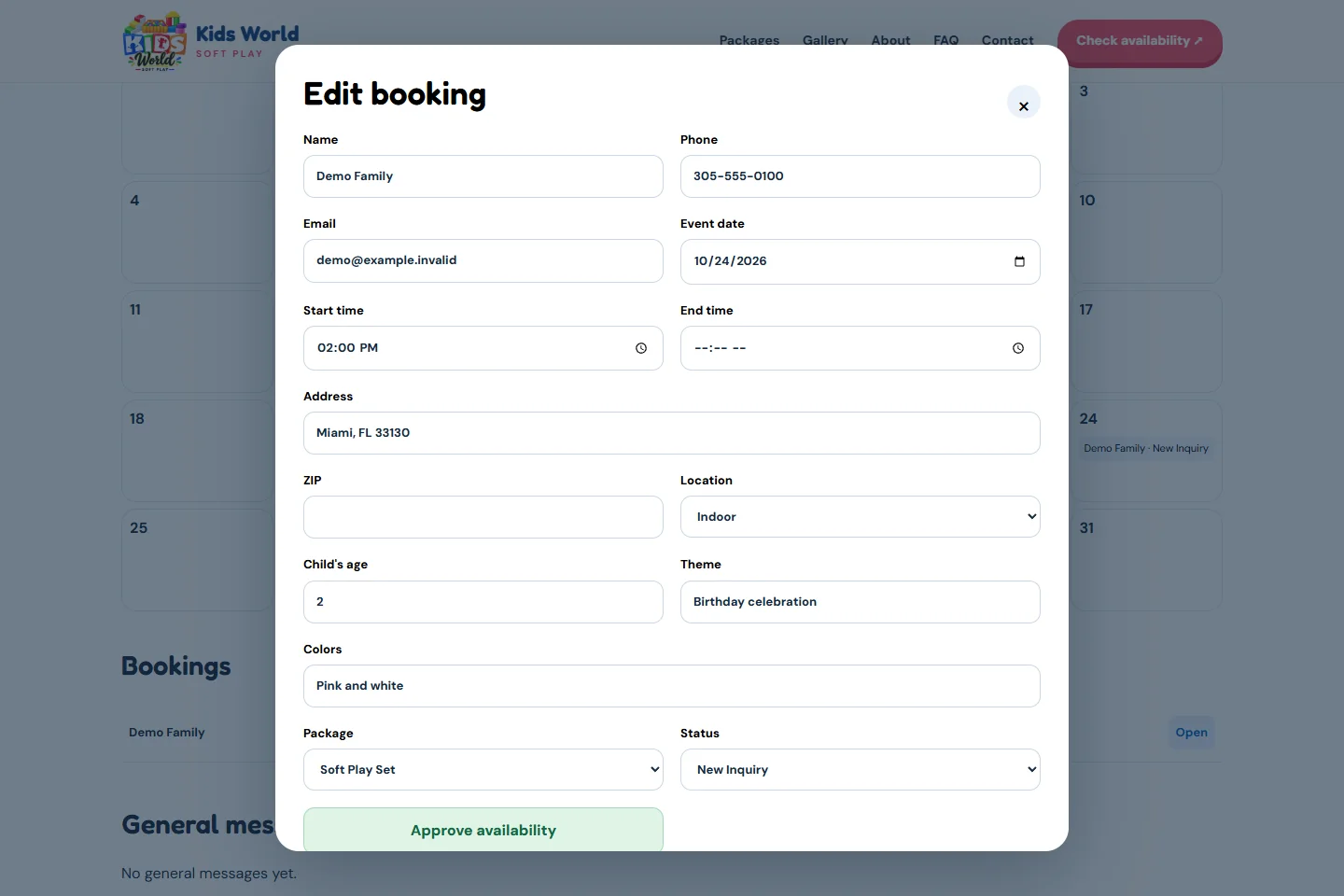Open the Event date calendar picker icon
Screen dimensions: 1344x896
coord(1019,261)
